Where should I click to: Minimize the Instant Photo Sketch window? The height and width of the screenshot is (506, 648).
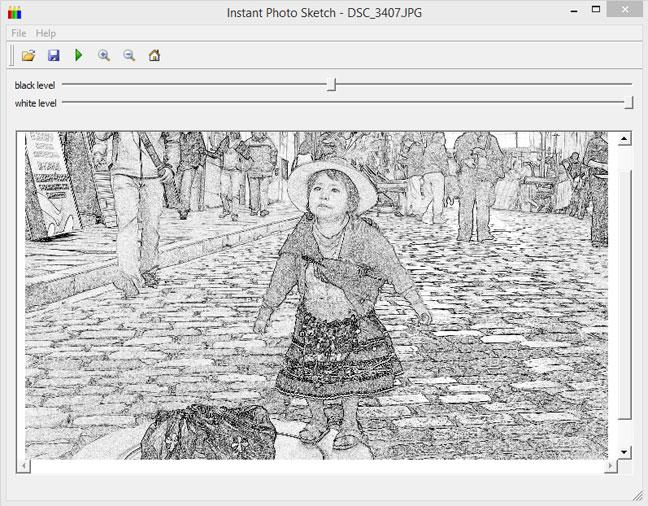point(574,11)
